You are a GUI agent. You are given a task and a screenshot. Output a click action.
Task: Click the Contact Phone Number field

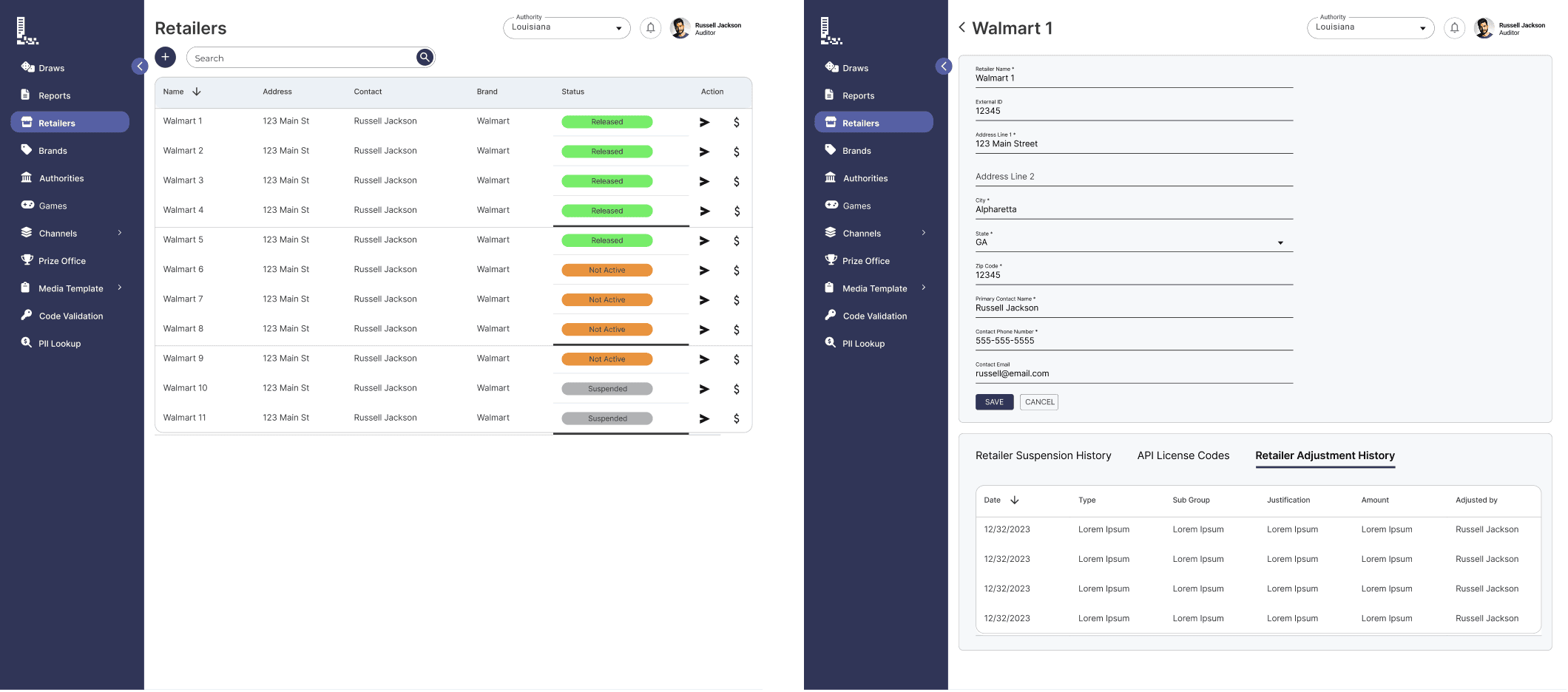click(x=1134, y=339)
